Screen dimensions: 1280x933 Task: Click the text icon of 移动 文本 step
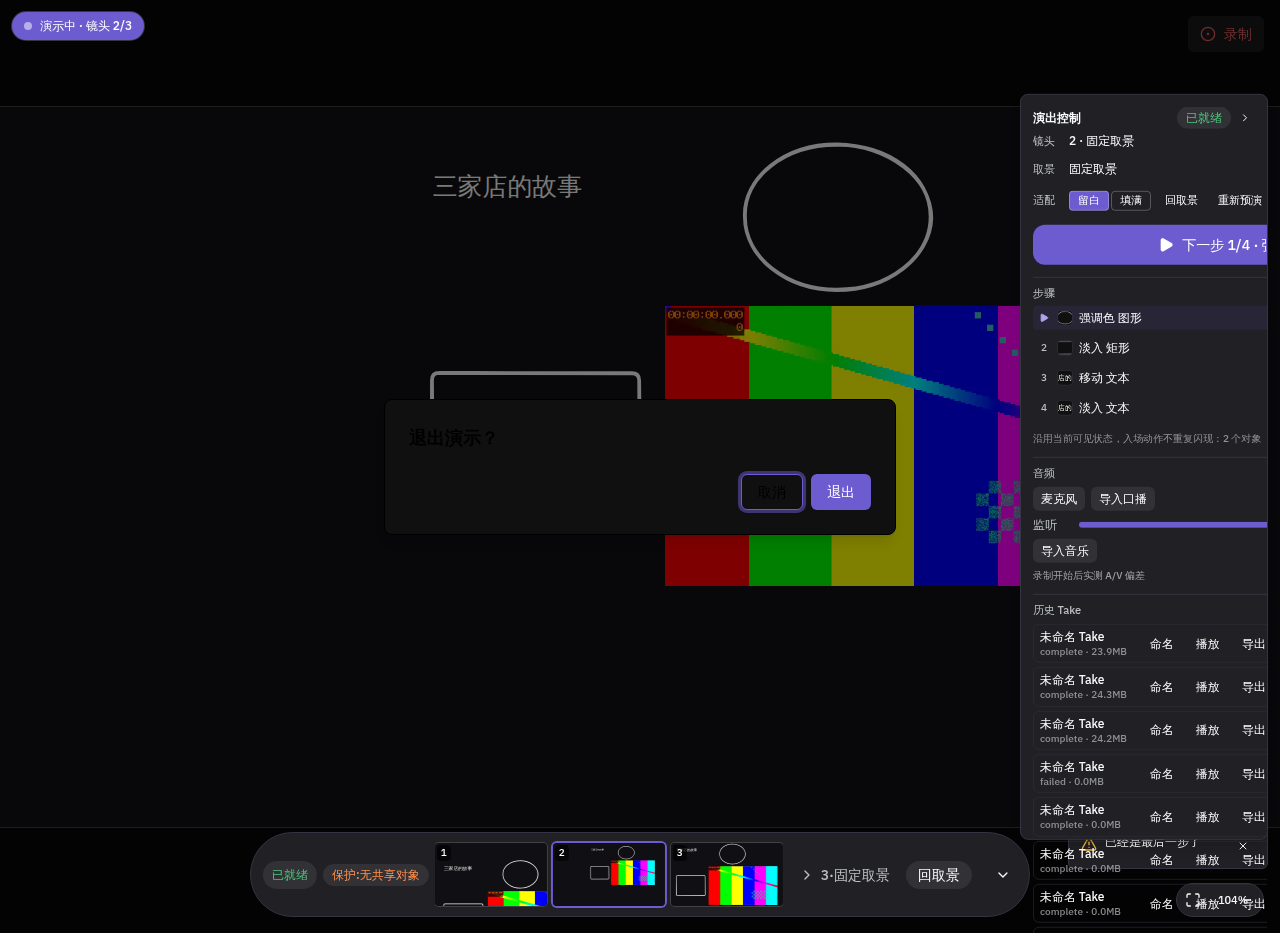click(1065, 378)
